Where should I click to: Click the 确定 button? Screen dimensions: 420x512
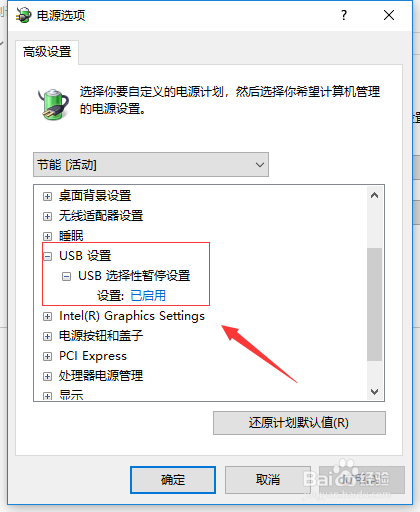[x=173, y=480]
